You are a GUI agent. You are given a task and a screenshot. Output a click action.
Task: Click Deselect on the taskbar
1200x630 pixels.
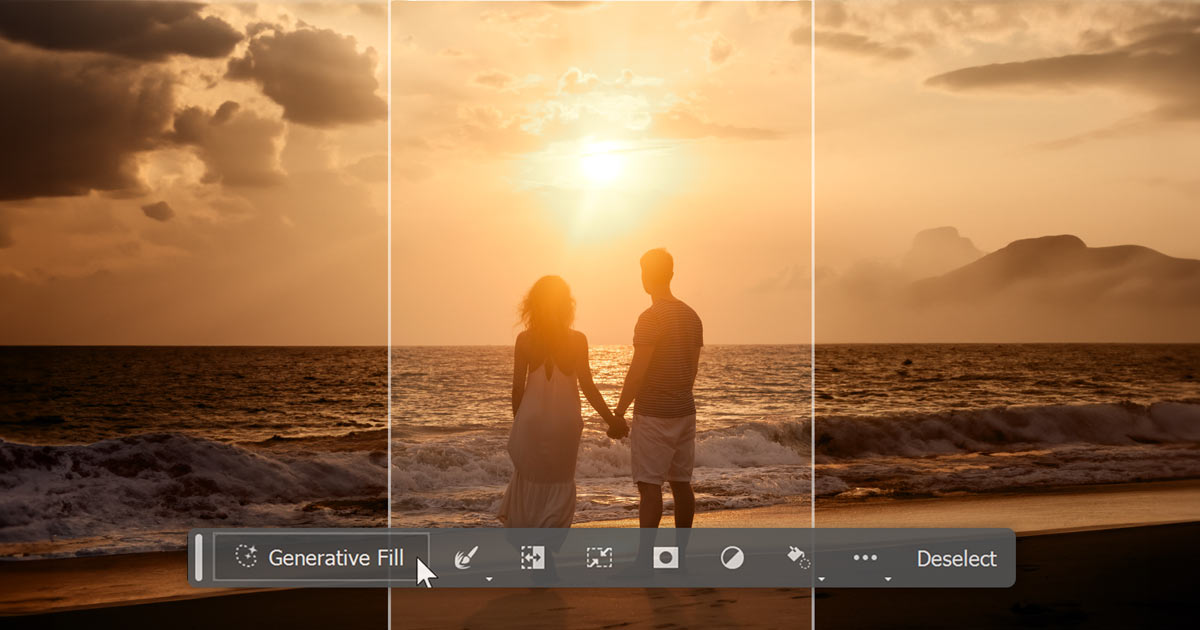tap(957, 559)
